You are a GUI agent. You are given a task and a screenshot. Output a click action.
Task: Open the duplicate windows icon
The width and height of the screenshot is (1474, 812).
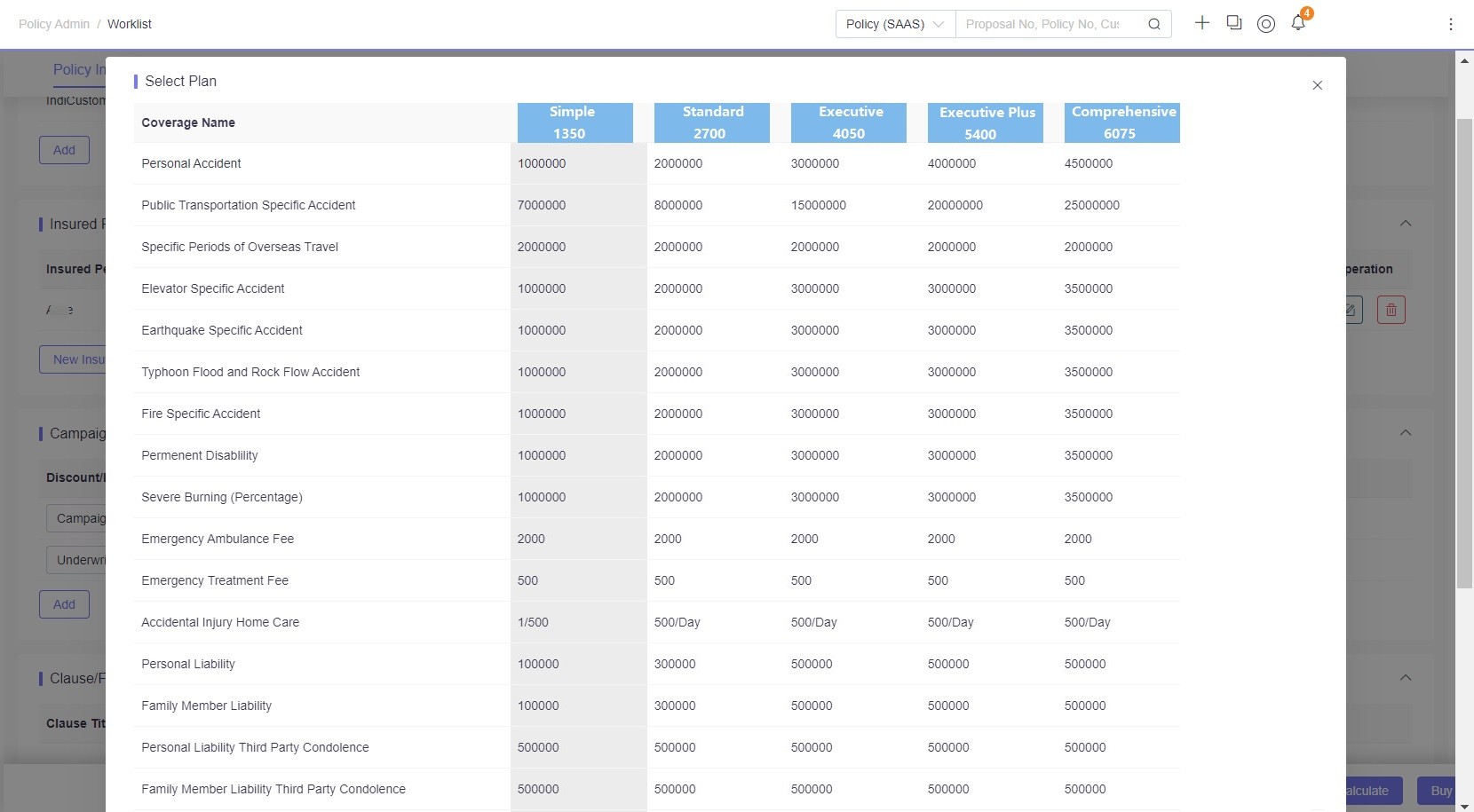click(1233, 23)
